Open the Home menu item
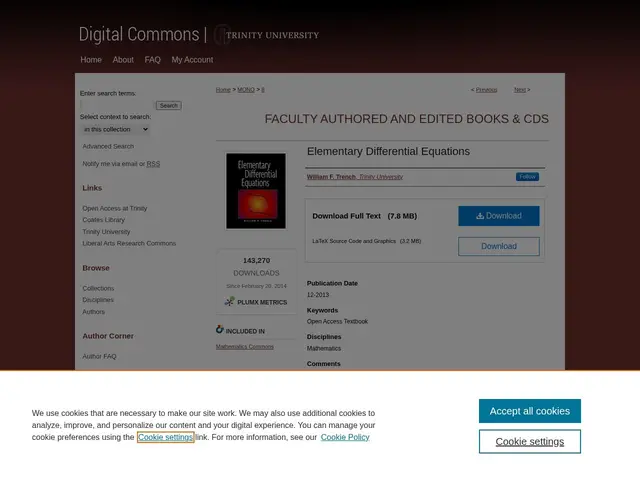The height and width of the screenshot is (480, 640). [91, 60]
